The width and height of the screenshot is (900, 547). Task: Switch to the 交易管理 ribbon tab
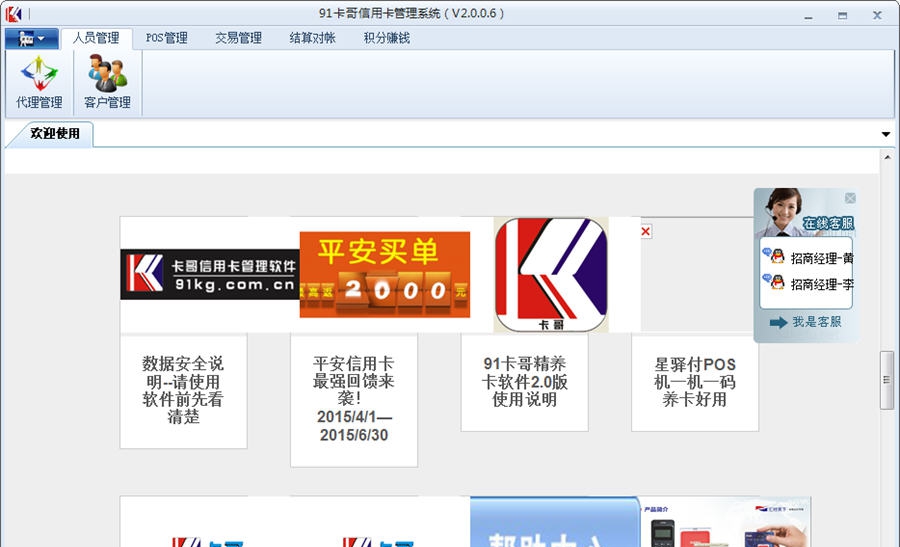(238, 38)
